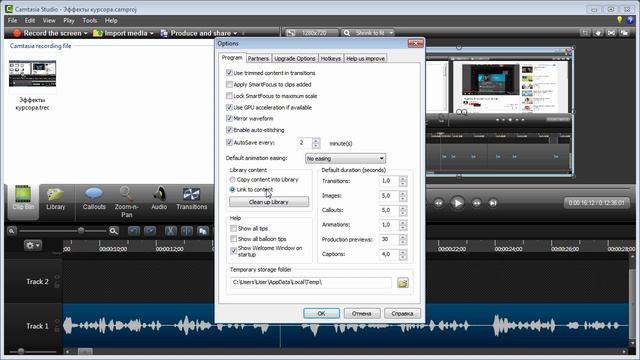Click the rewind playback button
The image size is (640, 360).
438,203
